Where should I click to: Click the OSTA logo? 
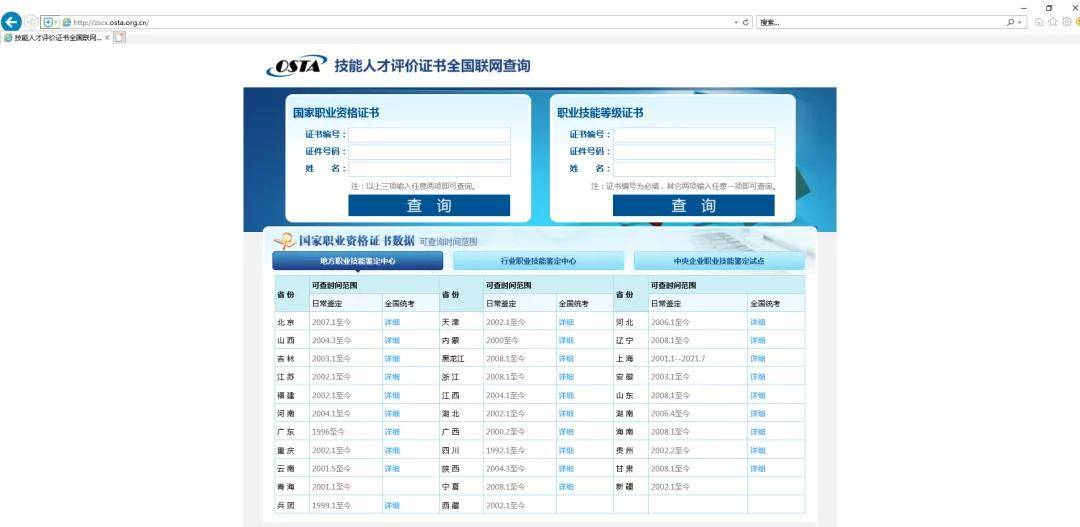point(296,66)
